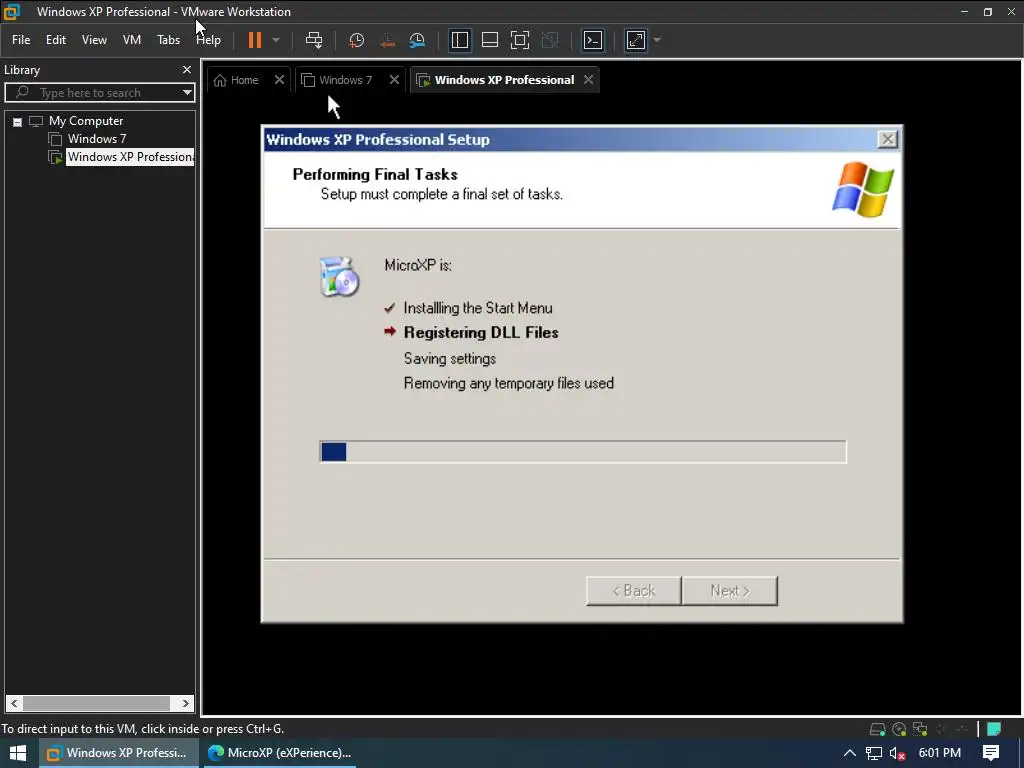Click the greyed Next button in Setup

(x=729, y=591)
